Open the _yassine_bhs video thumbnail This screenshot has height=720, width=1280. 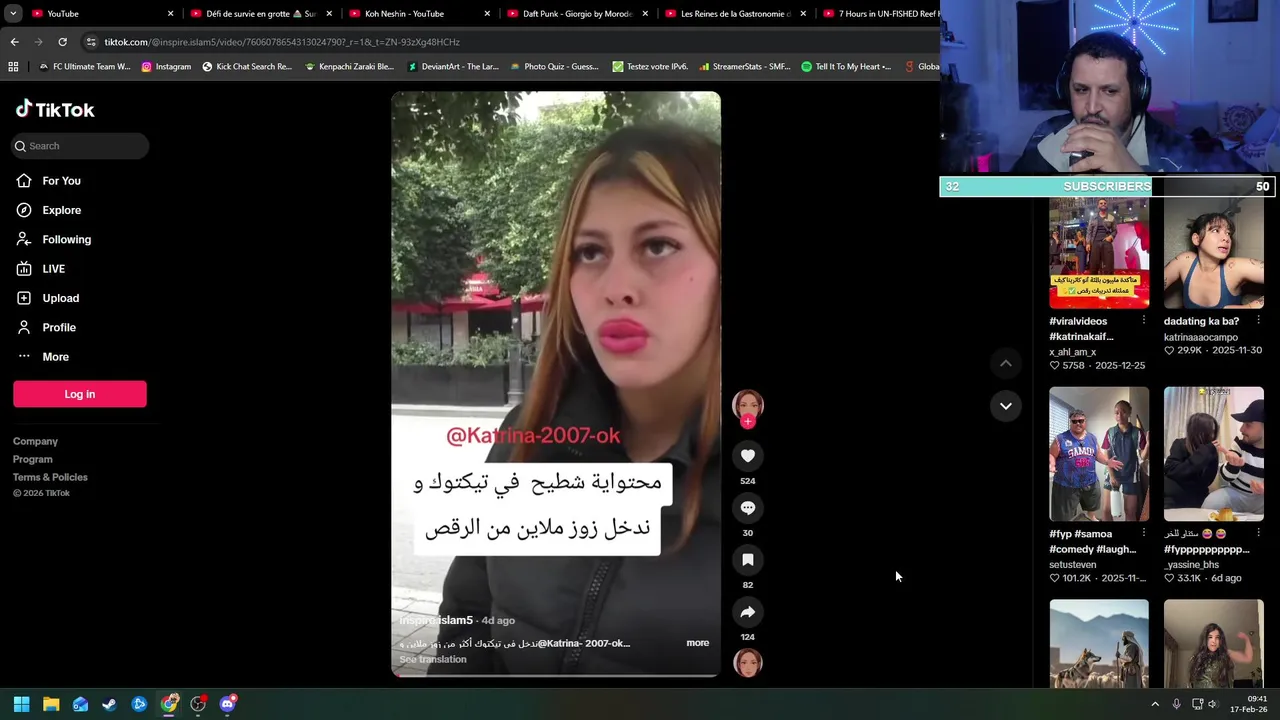tap(1213, 454)
